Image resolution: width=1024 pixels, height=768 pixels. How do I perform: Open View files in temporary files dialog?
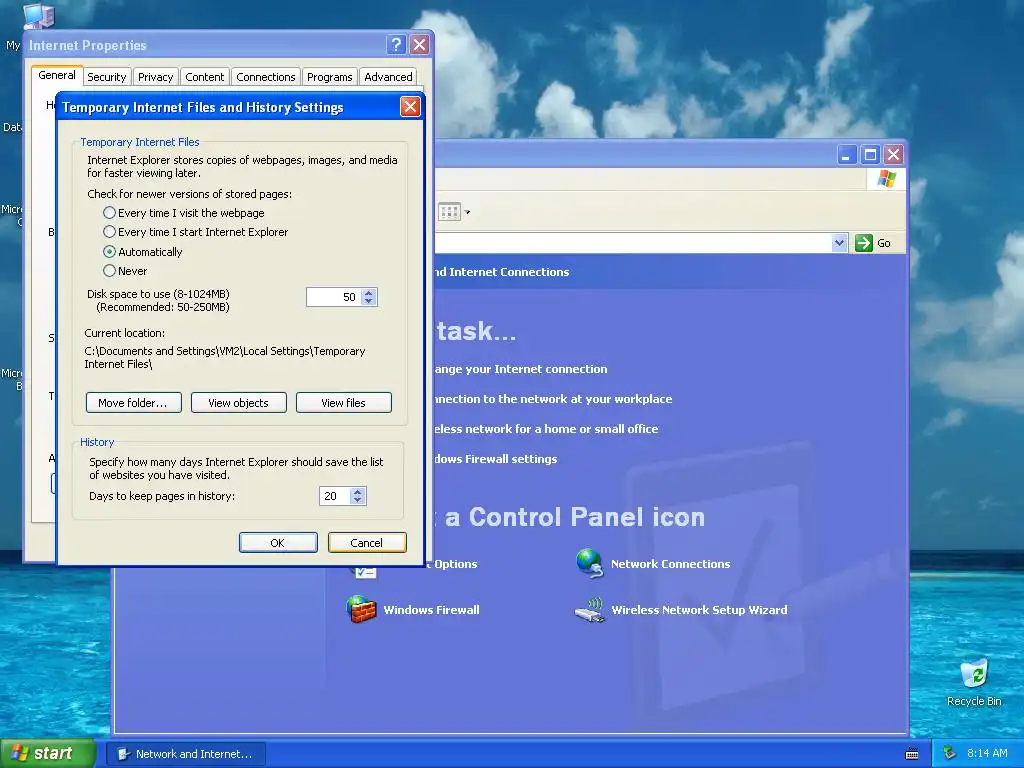click(x=344, y=403)
